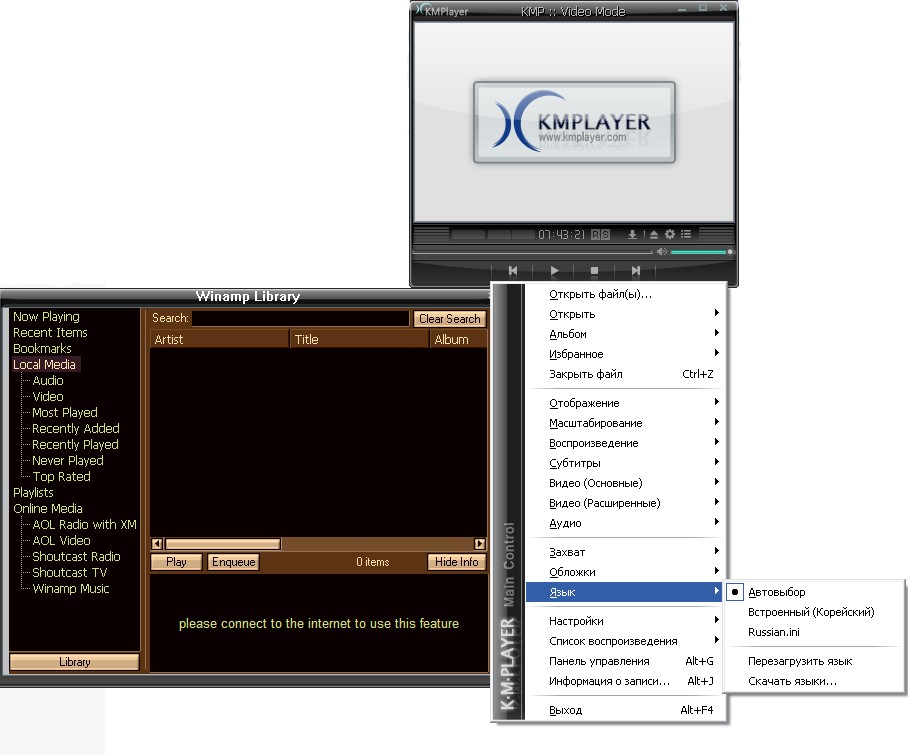Expand the Воспроизведение submenu
The width and height of the screenshot is (908, 755).
pyautogui.click(x=624, y=443)
